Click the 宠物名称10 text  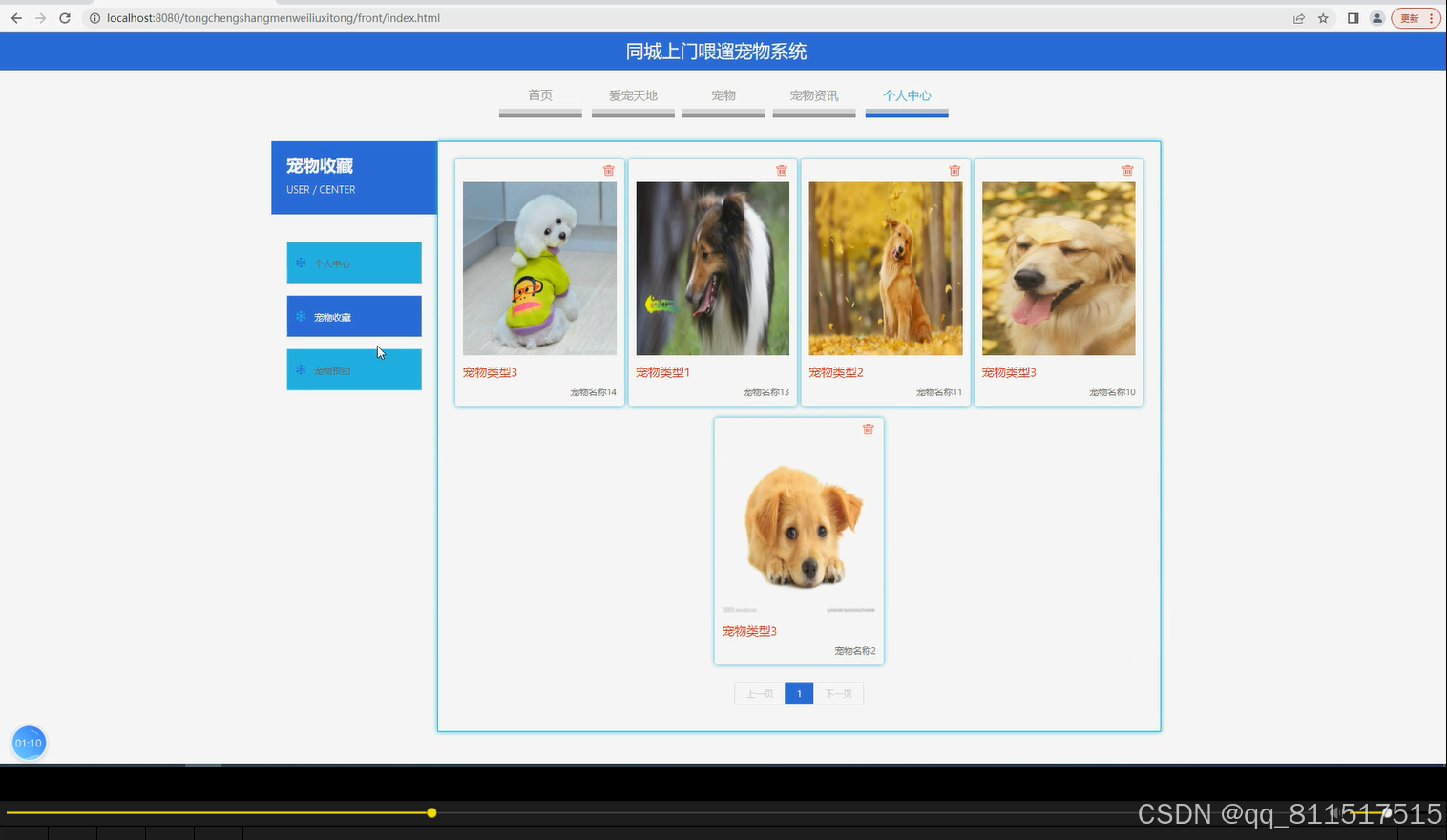pos(1112,392)
